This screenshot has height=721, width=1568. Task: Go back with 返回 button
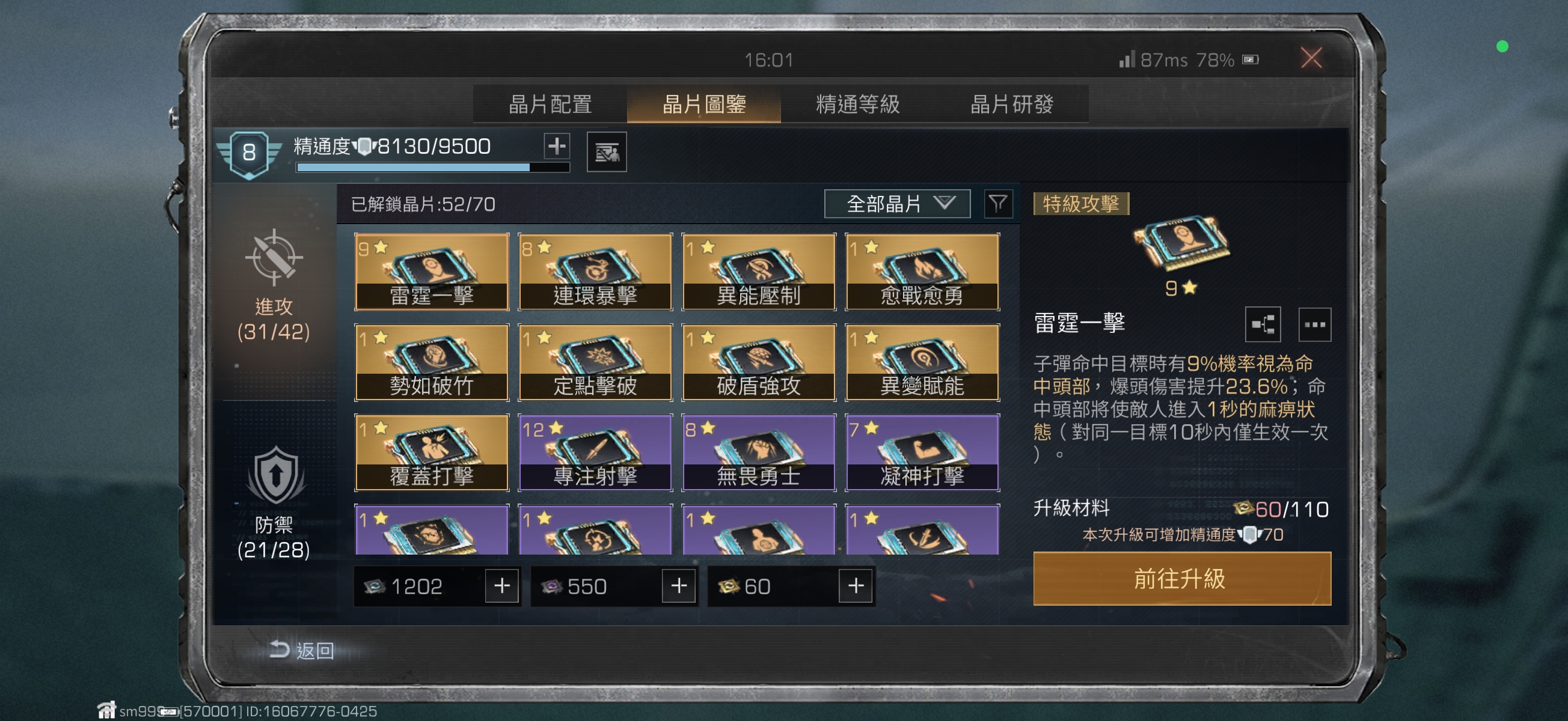[302, 650]
